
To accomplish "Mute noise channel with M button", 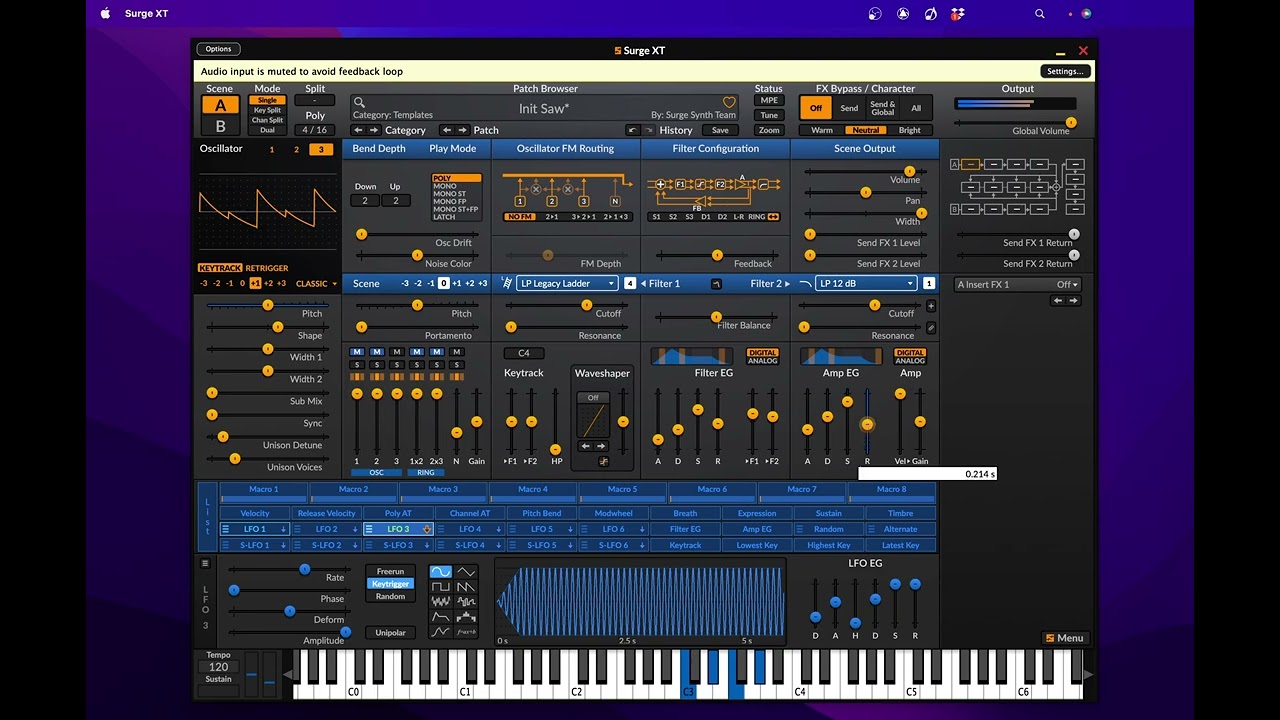I will (x=457, y=352).
